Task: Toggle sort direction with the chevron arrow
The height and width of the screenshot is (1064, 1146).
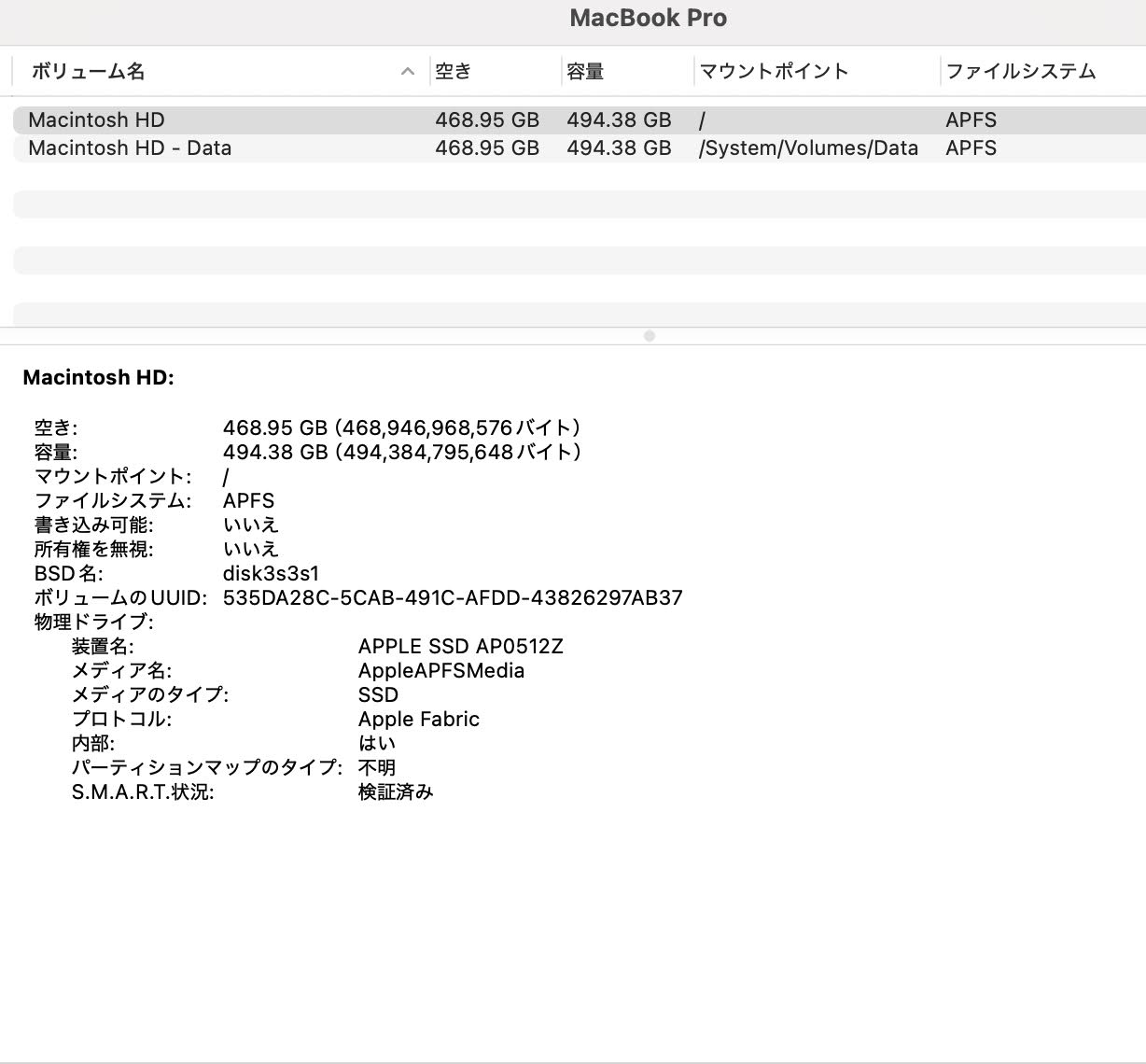Action: [x=407, y=72]
